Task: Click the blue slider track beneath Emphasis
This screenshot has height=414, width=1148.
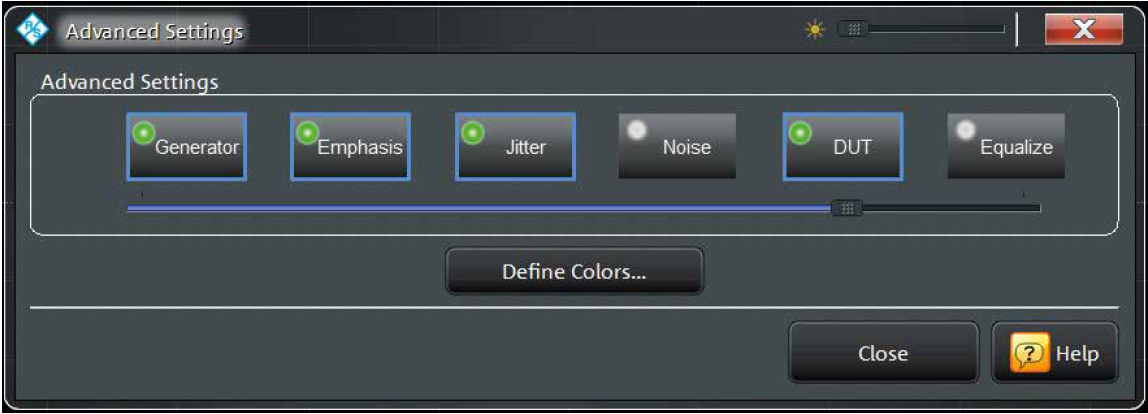Action: coord(350,208)
